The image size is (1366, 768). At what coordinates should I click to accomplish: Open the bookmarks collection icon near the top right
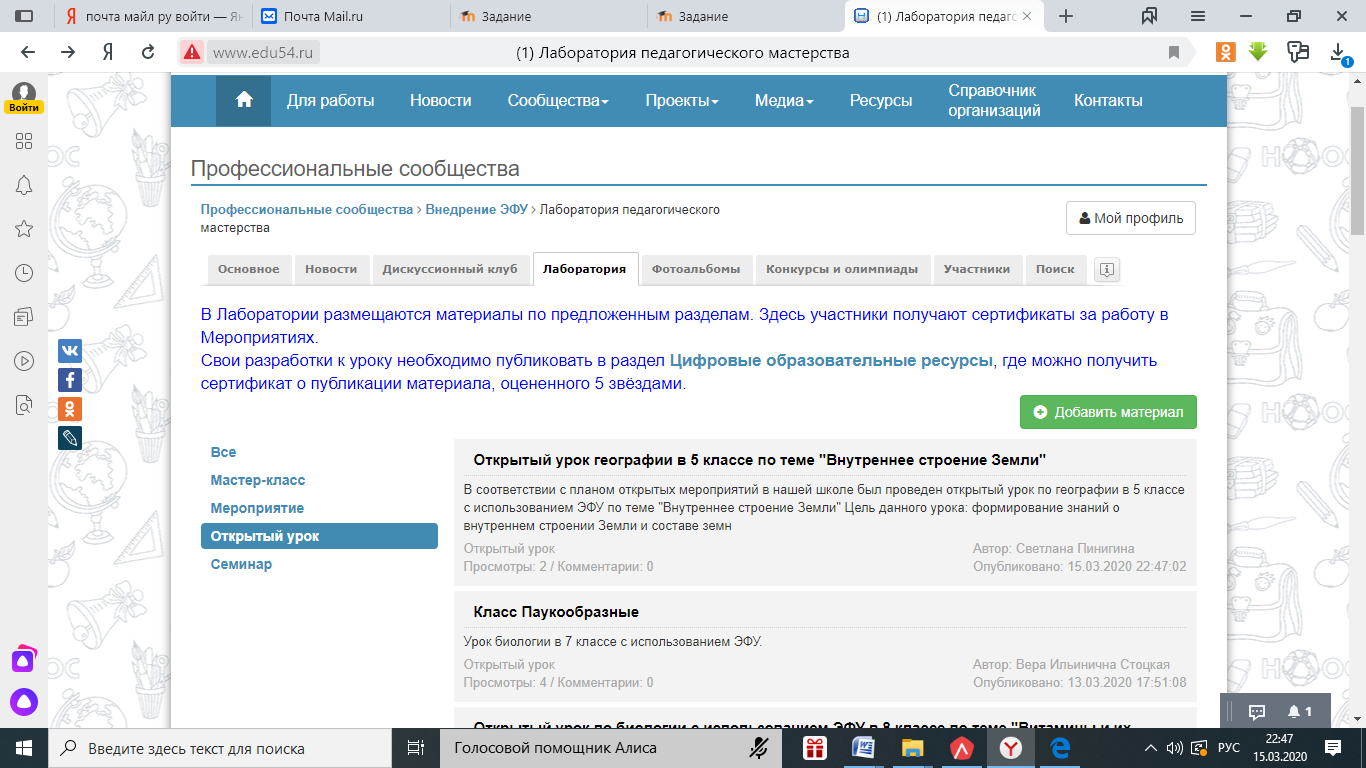coord(1149,16)
